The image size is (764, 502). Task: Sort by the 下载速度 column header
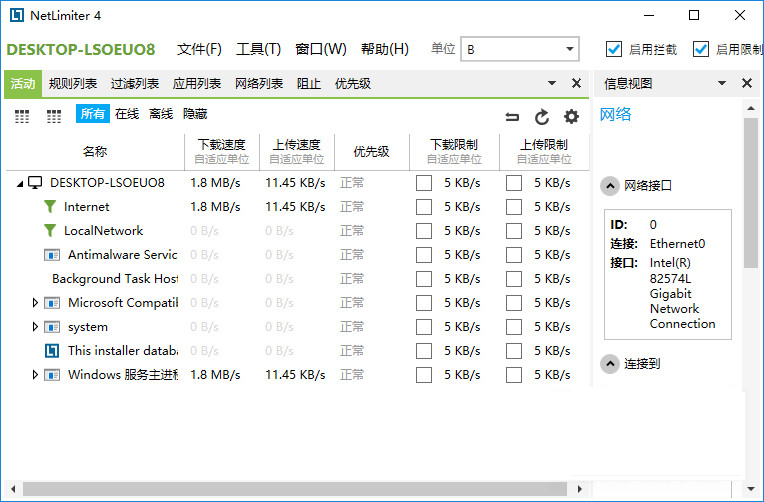[x=222, y=152]
